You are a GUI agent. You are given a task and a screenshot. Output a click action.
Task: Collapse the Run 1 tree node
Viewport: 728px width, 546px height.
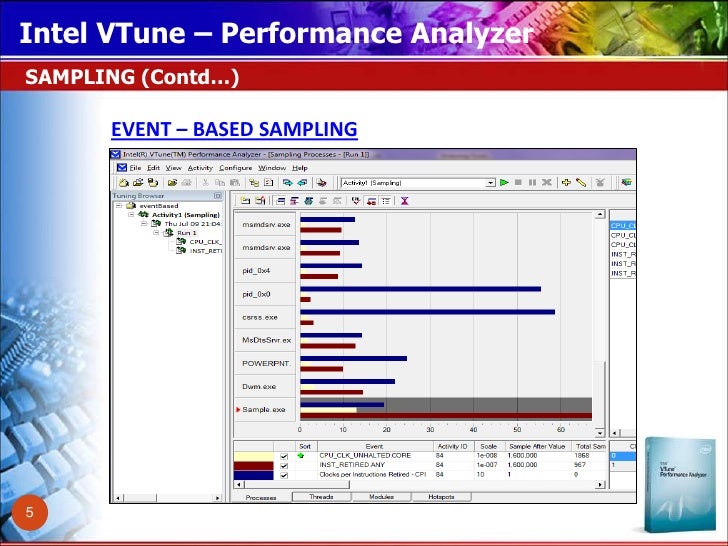click(156, 232)
